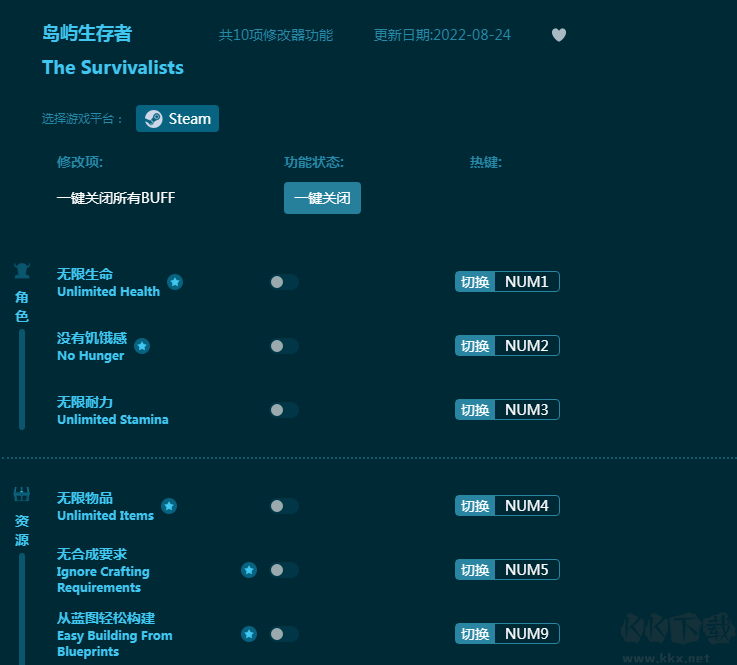The image size is (737, 665).
Task: Change the NUM4 hotkey binding
Action: pyautogui.click(x=526, y=506)
